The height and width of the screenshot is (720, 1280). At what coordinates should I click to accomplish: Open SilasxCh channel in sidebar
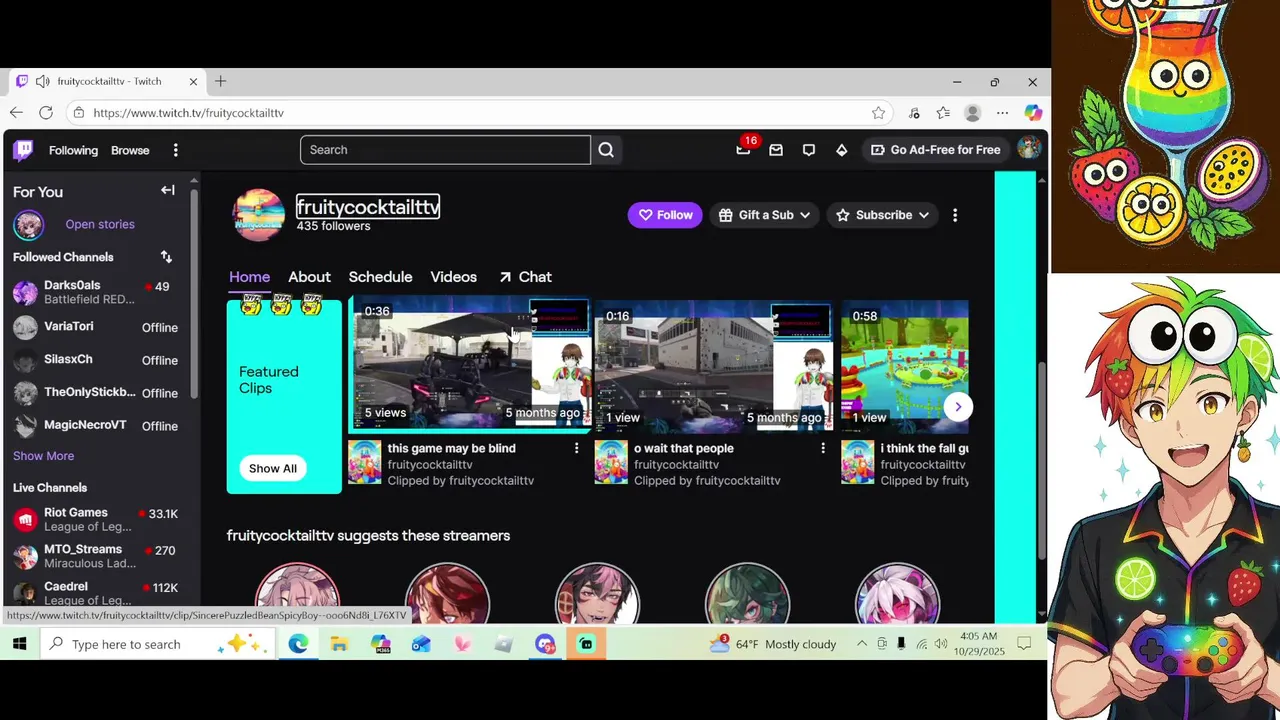[97, 360]
